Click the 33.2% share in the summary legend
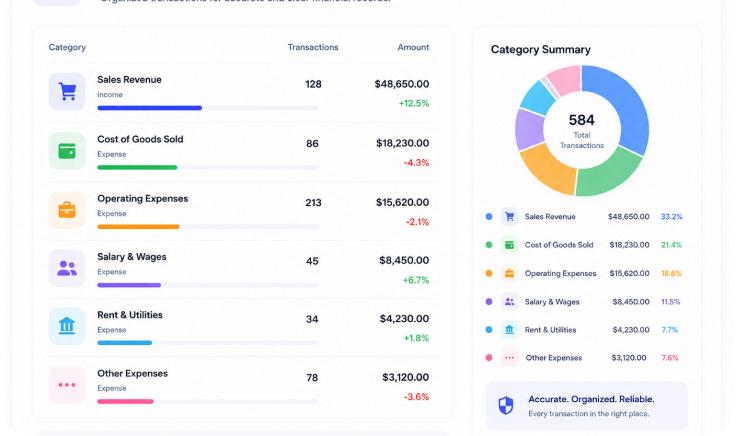This screenshot has height=436, width=736. (671, 216)
